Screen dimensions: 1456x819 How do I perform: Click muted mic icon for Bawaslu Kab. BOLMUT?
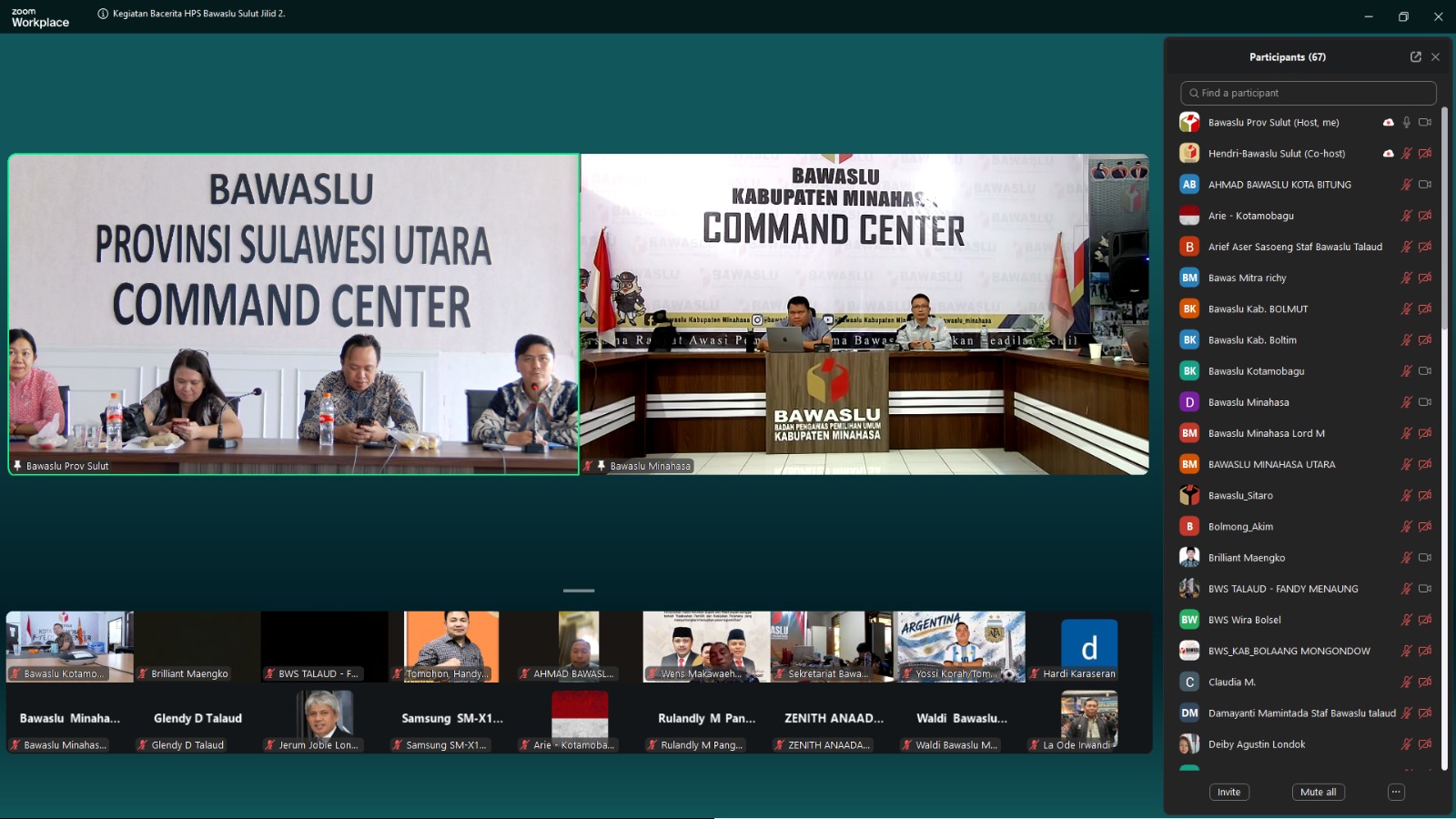[x=1407, y=308]
